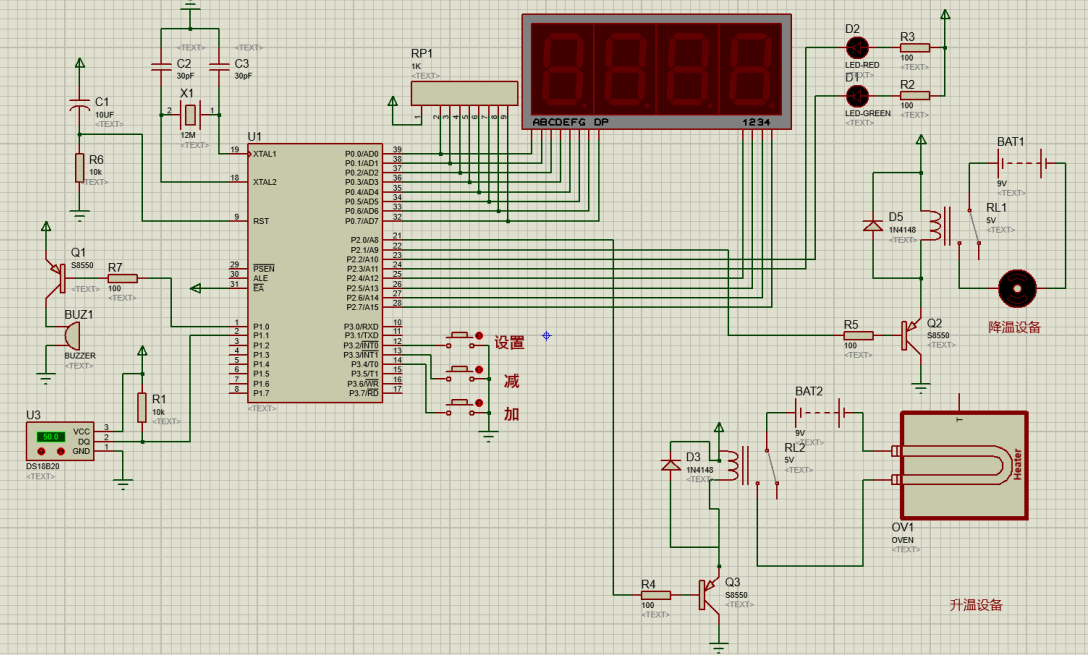Select the RP1 resistor pack
Viewport: 1090px width, 656px height.
464,93
